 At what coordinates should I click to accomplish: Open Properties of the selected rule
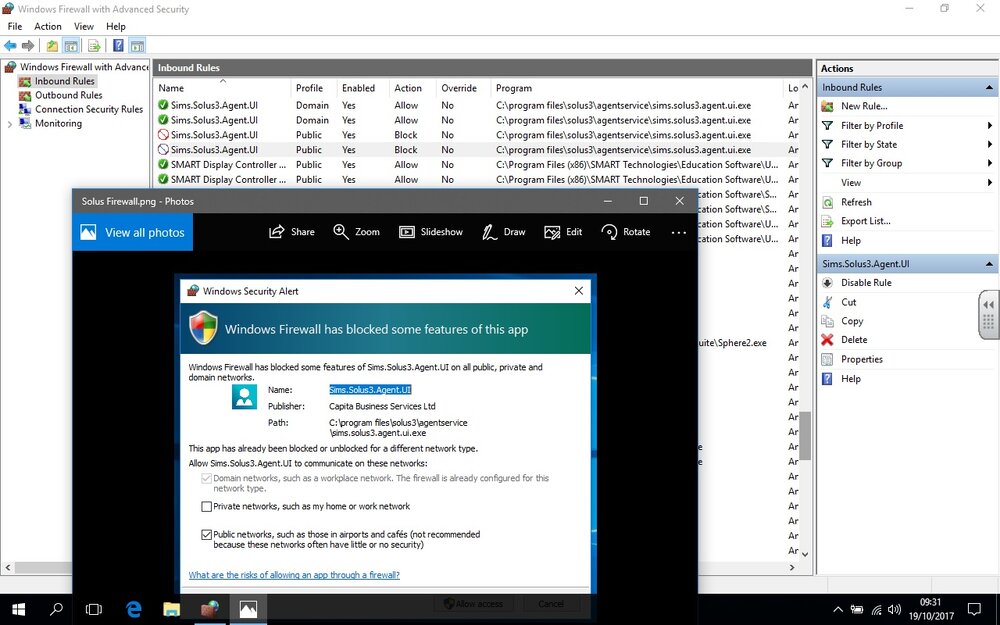pos(861,360)
